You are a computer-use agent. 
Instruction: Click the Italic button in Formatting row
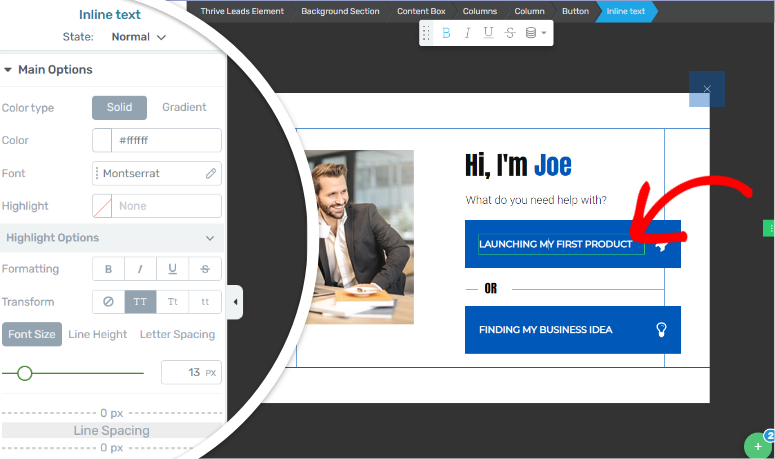point(140,269)
